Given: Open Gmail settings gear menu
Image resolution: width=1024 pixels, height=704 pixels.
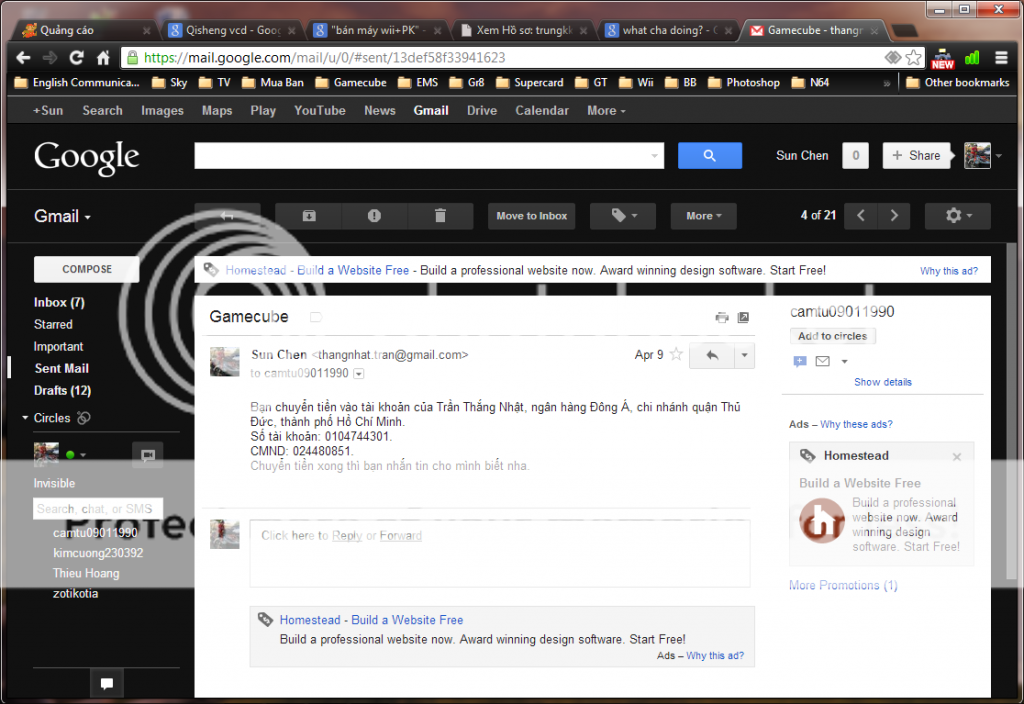Looking at the screenshot, I should pyautogui.click(x=957, y=216).
